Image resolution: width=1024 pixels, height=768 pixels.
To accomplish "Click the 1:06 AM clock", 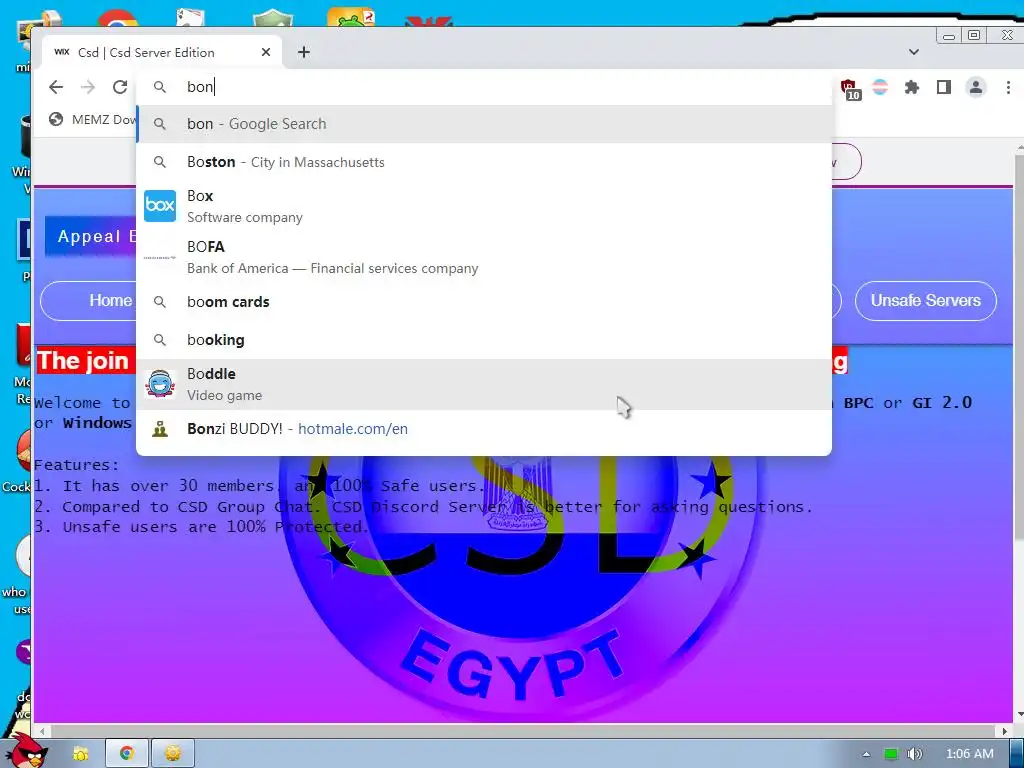I will [x=970, y=754].
